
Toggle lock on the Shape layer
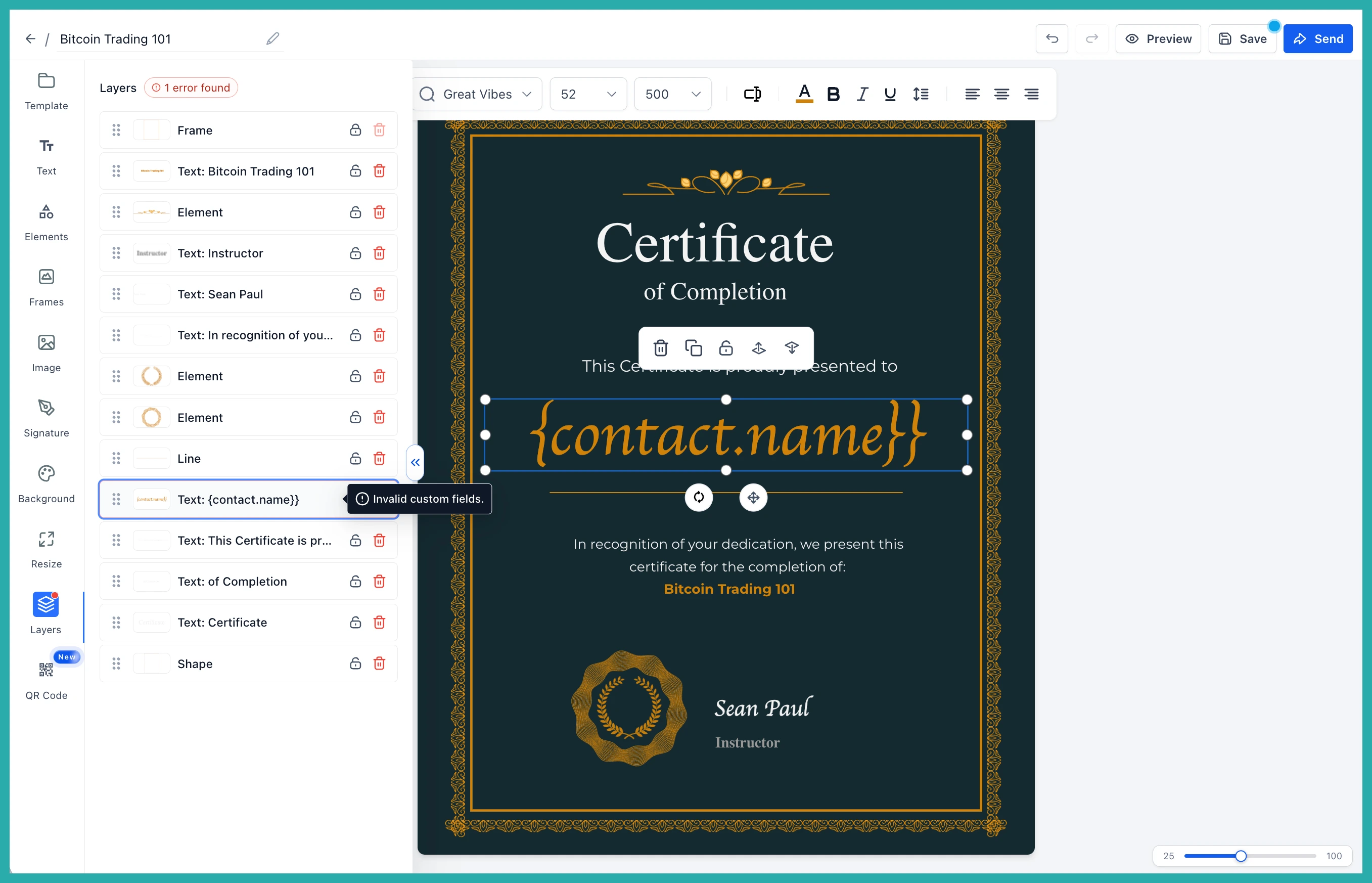355,664
